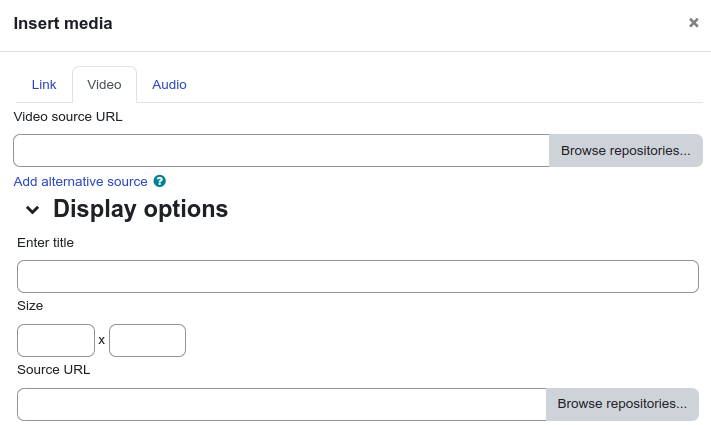Browse repositories for the Video source URL
This screenshot has height=425, width=711.
click(626, 151)
